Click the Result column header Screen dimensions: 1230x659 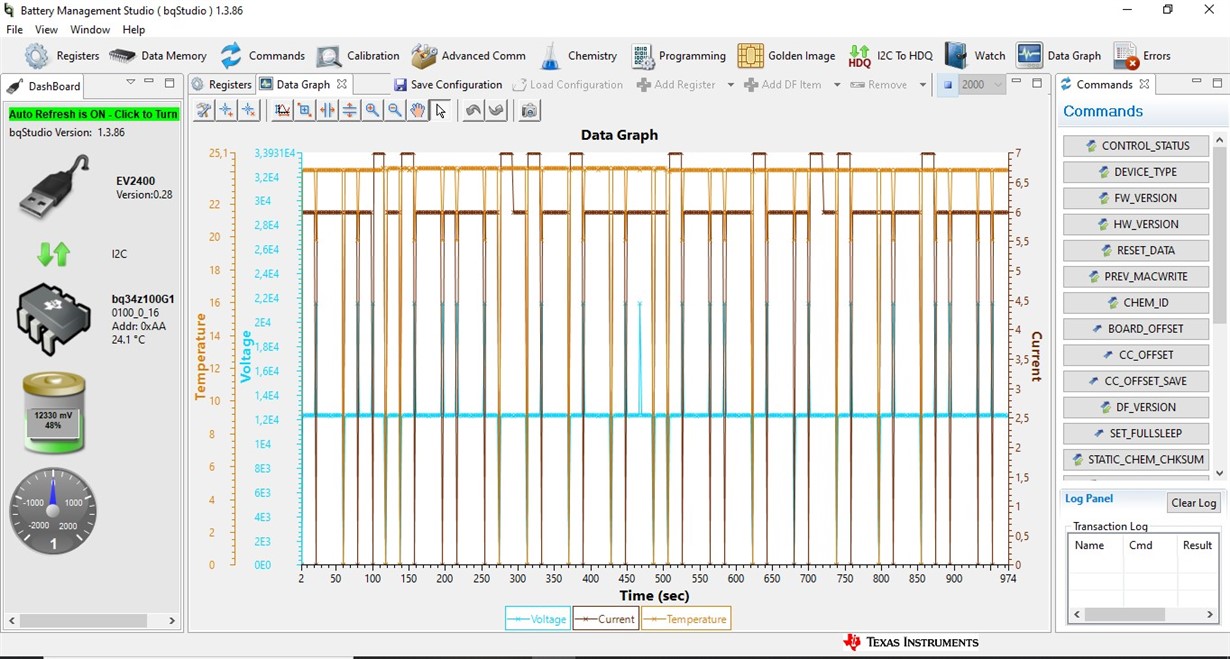[x=1197, y=545]
